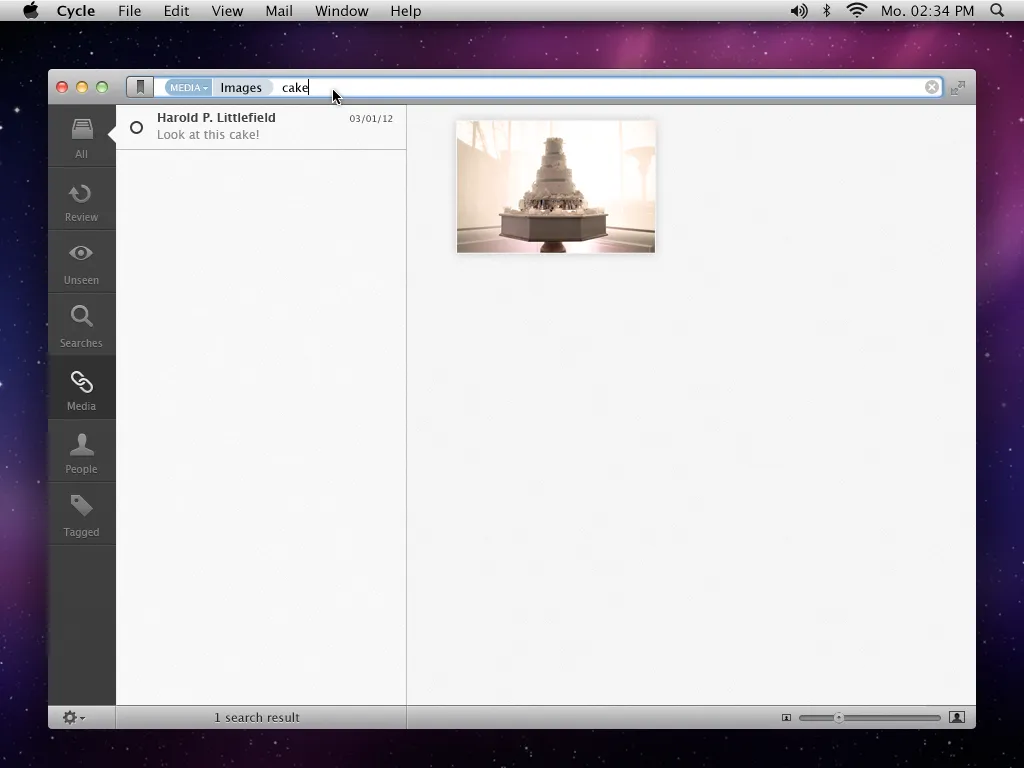This screenshot has height=768, width=1024.
Task: Open the View menu
Action: (227, 10)
